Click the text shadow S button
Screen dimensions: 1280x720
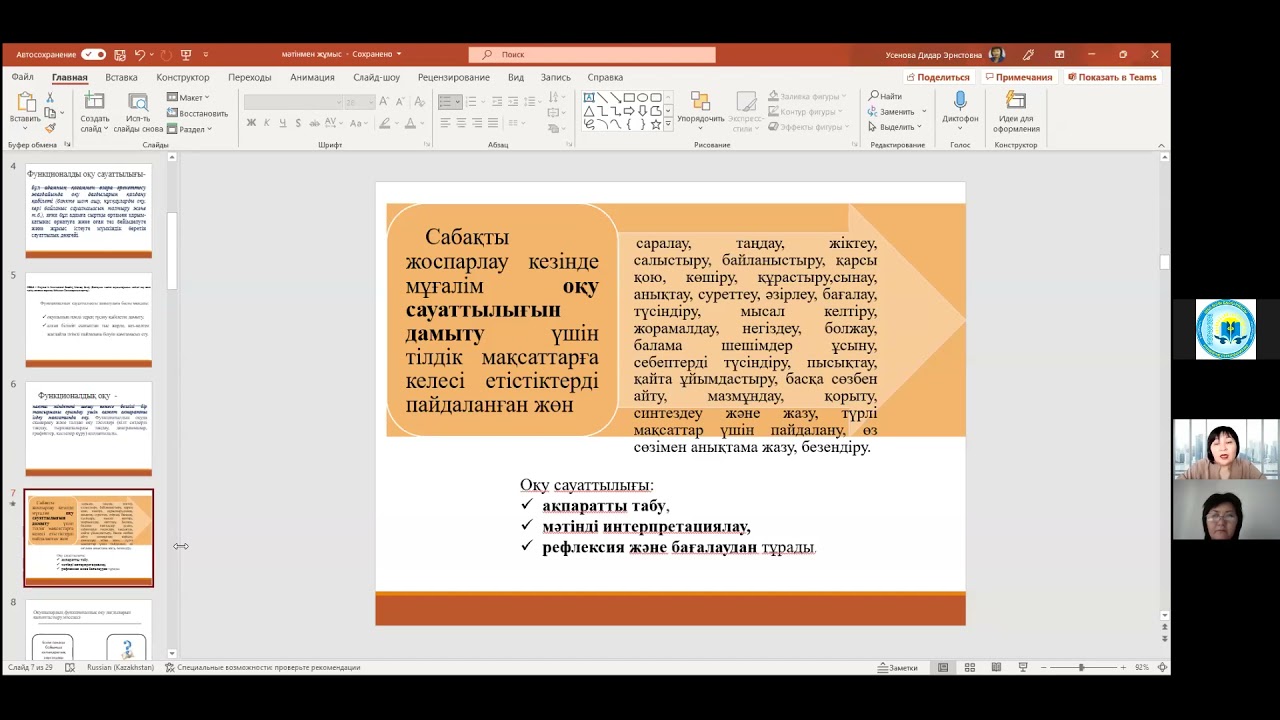(x=298, y=123)
